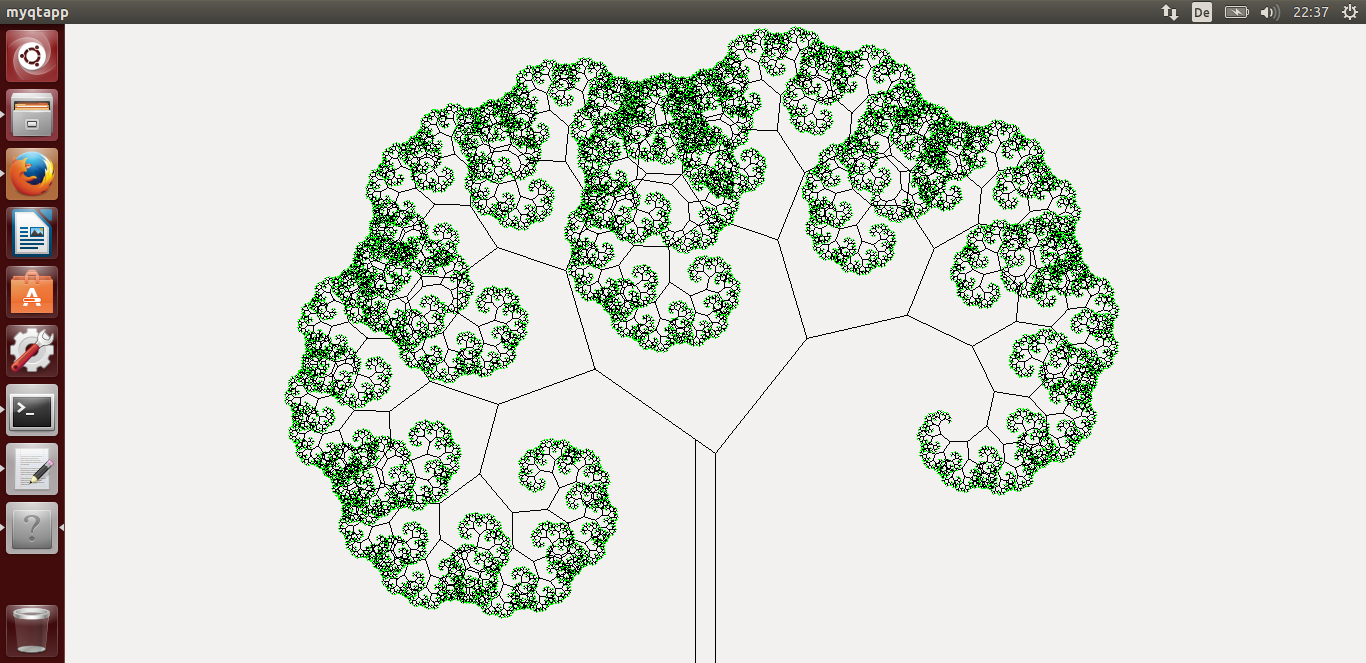Image resolution: width=1366 pixels, height=663 pixels.
Task: Open the session gear menu in the top-right
Action: click(x=1349, y=12)
